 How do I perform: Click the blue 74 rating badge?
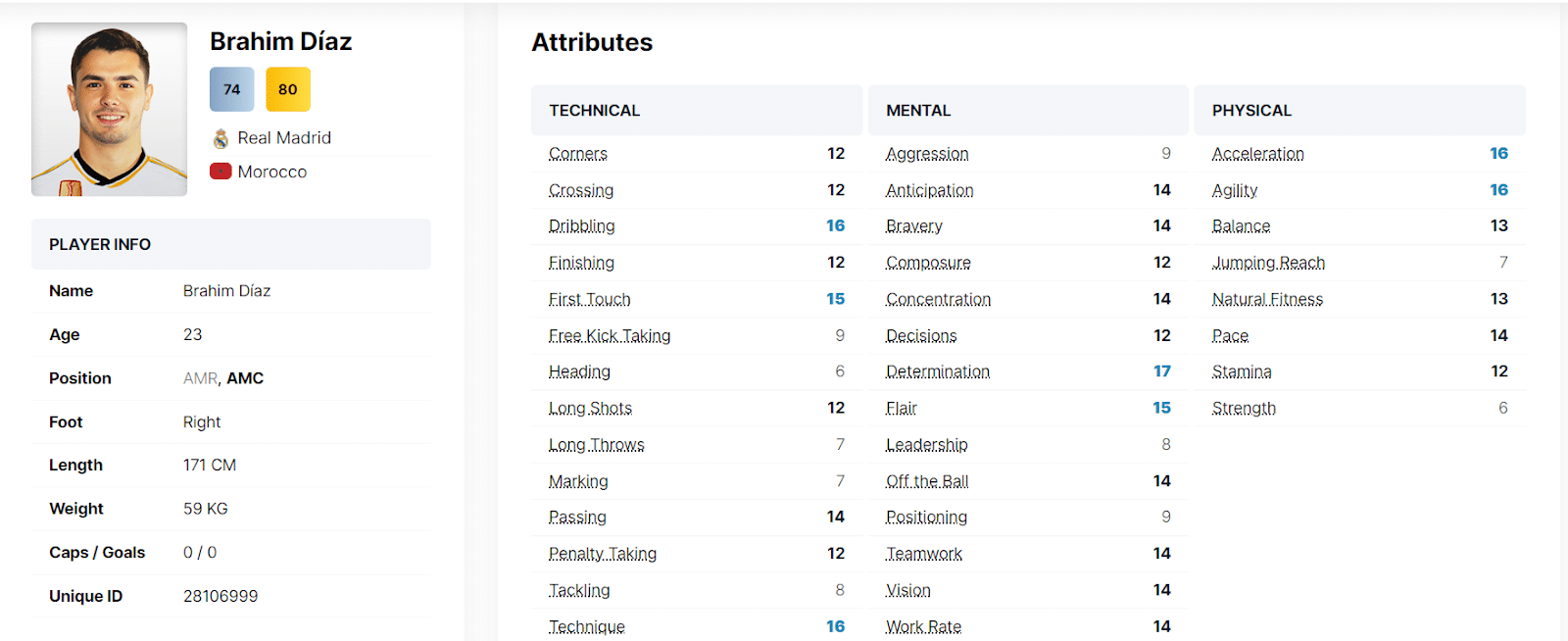coord(231,89)
